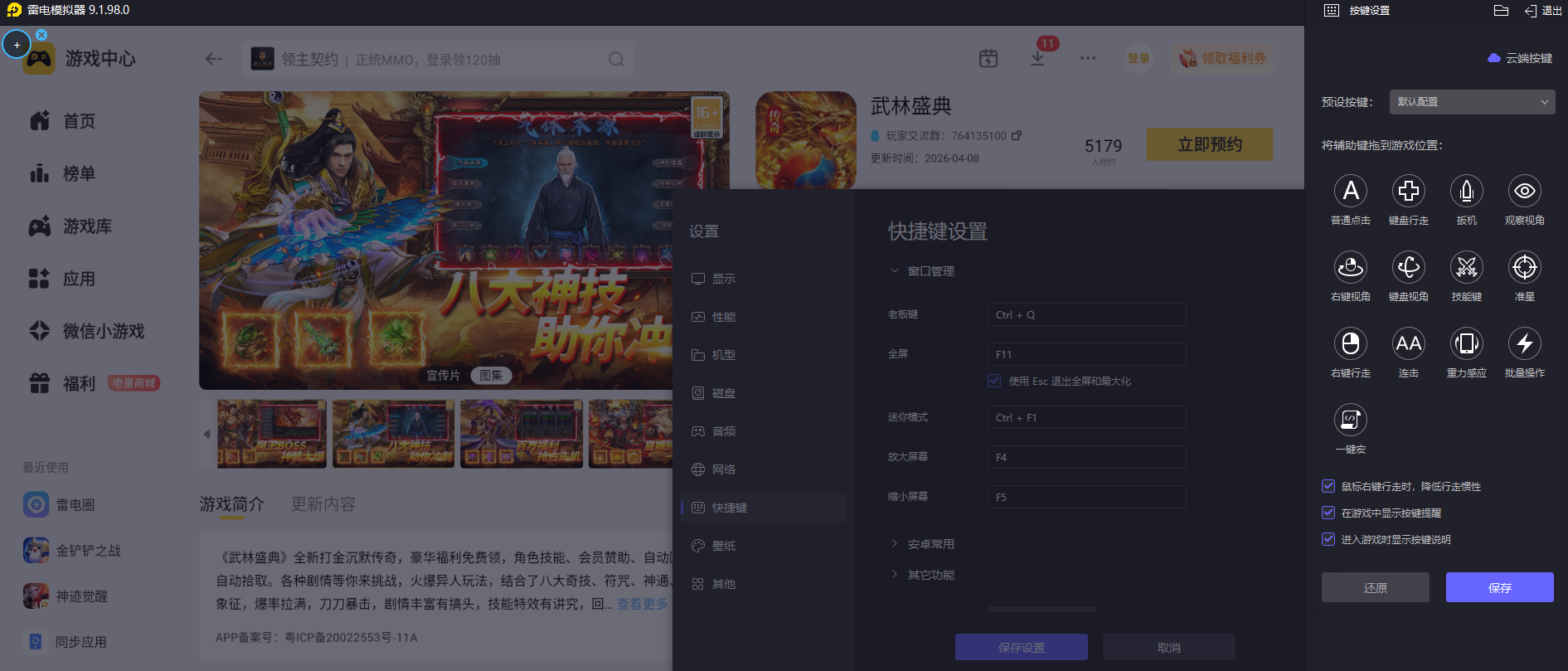
Task: Select the 键盘视角 keyboard-view icon
Action: (x=1409, y=267)
